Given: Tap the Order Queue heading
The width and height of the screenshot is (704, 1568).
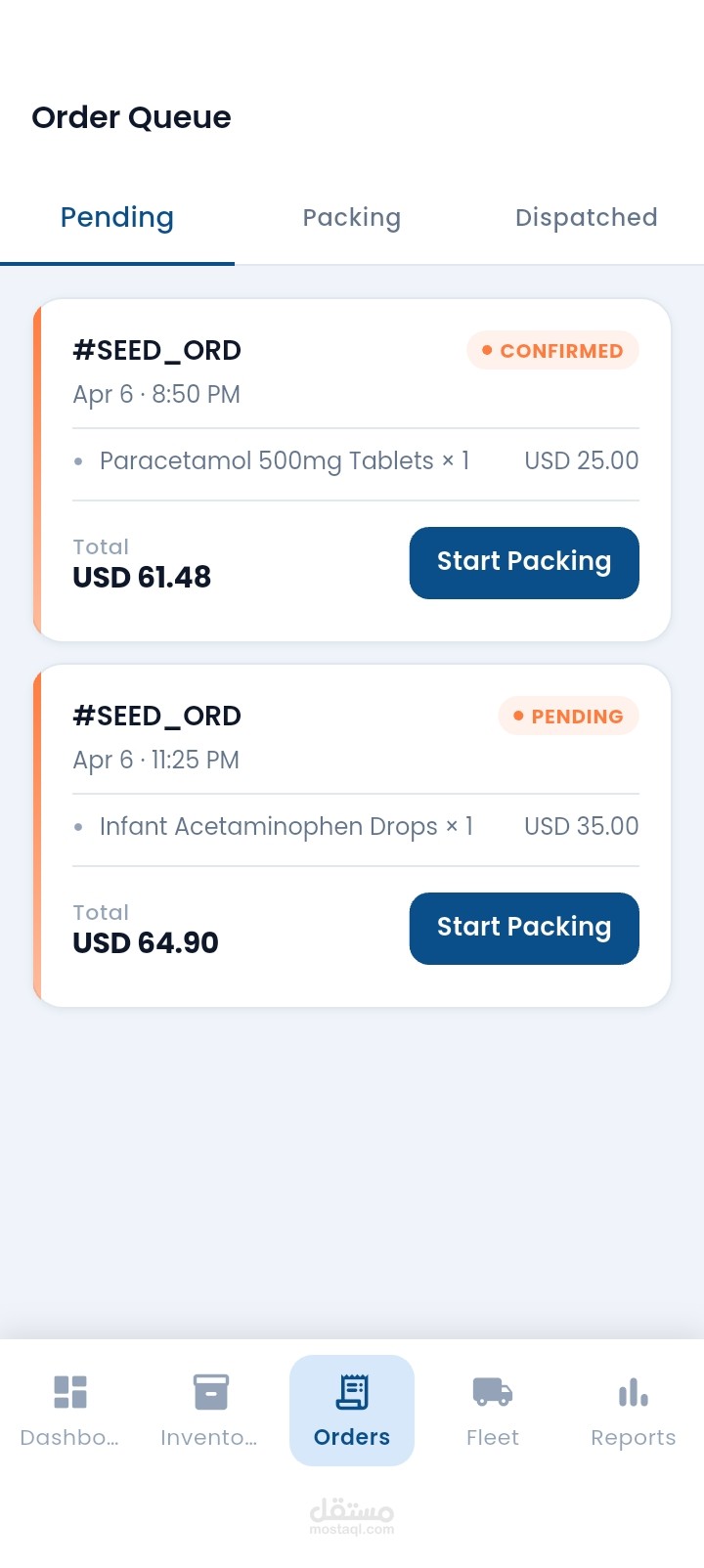Looking at the screenshot, I should click(132, 117).
